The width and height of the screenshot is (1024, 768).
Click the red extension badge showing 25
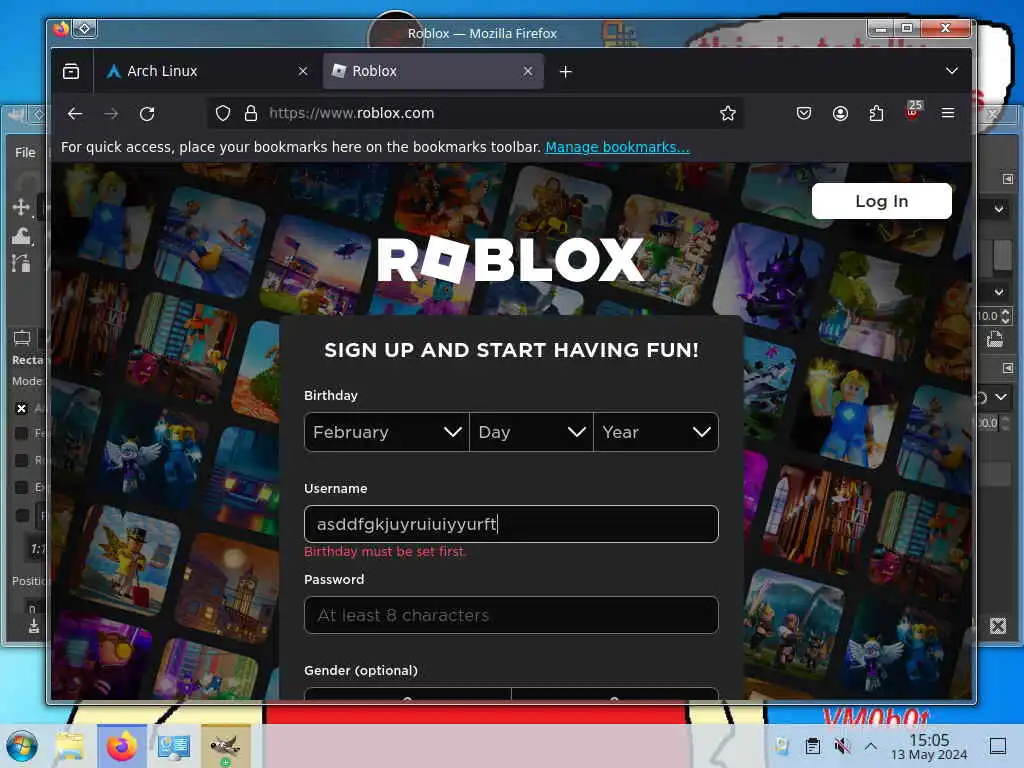913,110
